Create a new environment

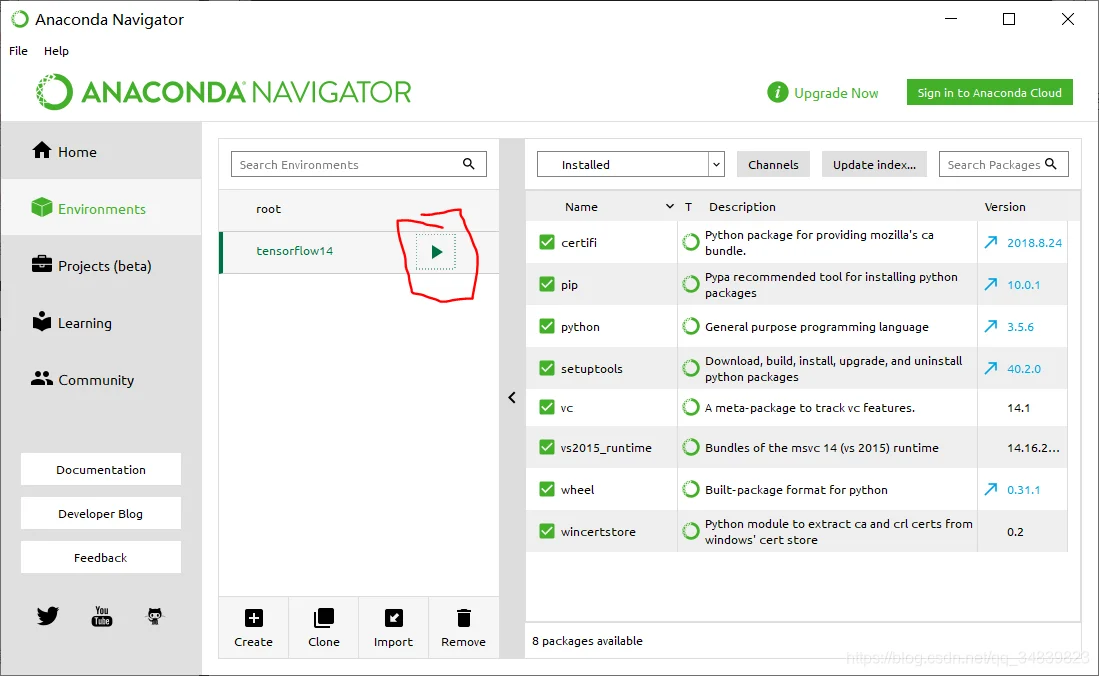tap(254, 627)
